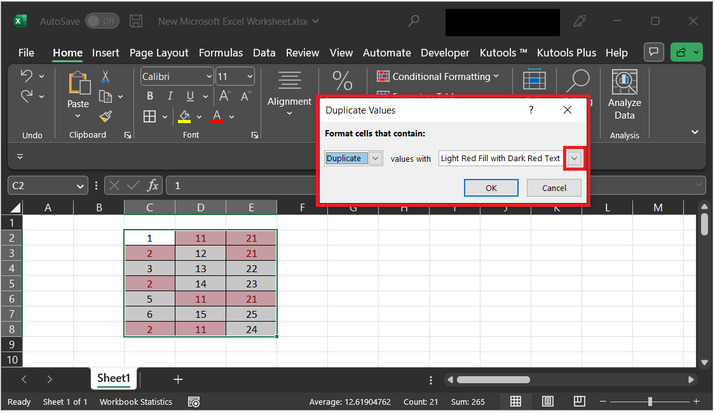715x413 pixels.
Task: Click the dialog help question mark
Action: pos(531,110)
